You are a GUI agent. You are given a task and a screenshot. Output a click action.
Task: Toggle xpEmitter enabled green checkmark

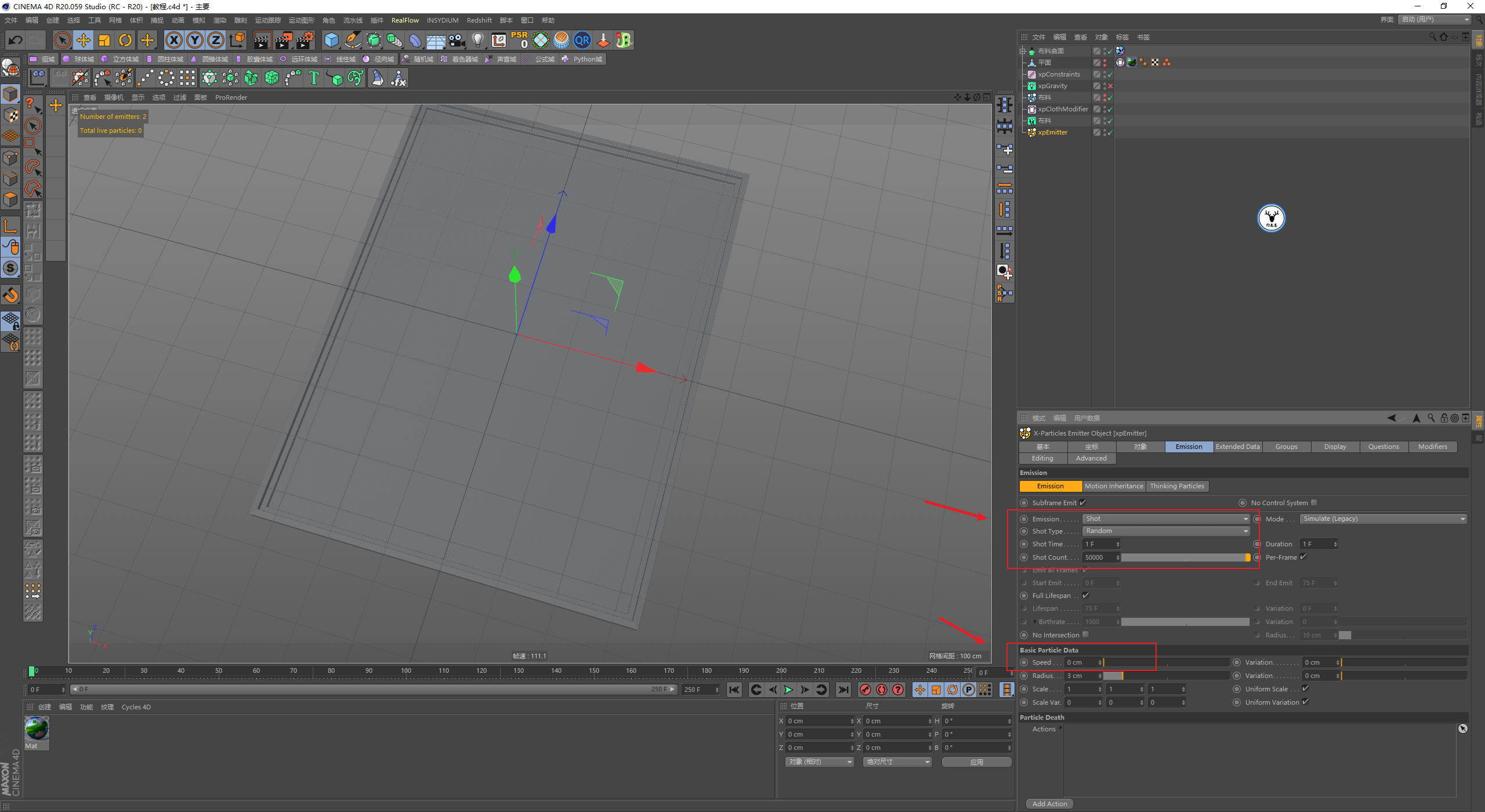click(x=1110, y=132)
